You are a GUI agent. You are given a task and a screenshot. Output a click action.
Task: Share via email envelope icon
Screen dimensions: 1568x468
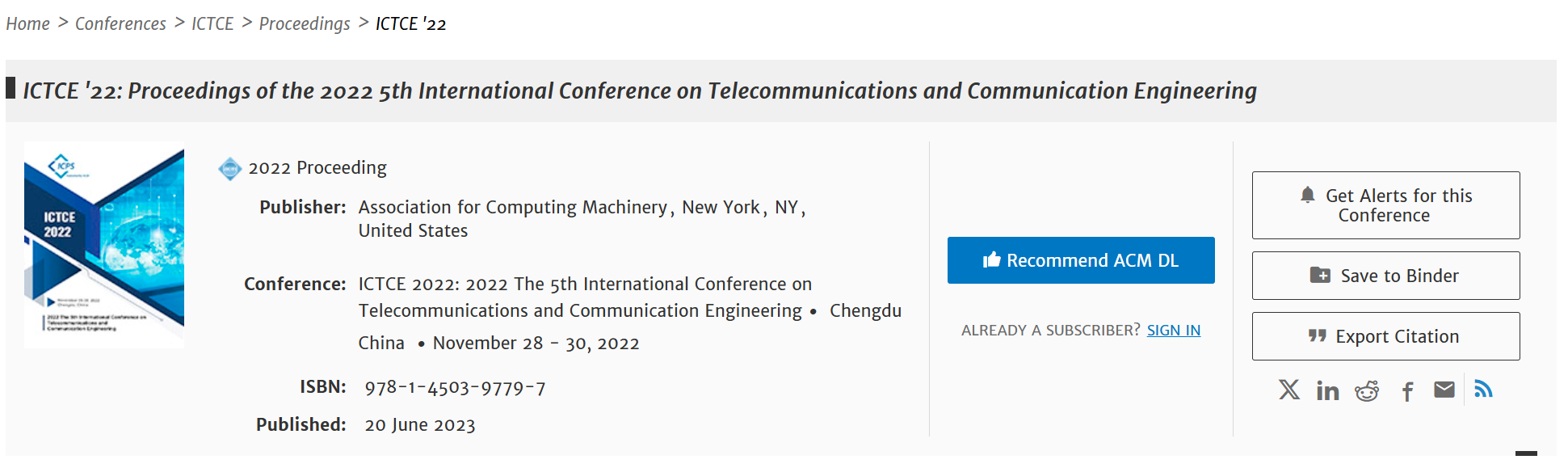1444,390
